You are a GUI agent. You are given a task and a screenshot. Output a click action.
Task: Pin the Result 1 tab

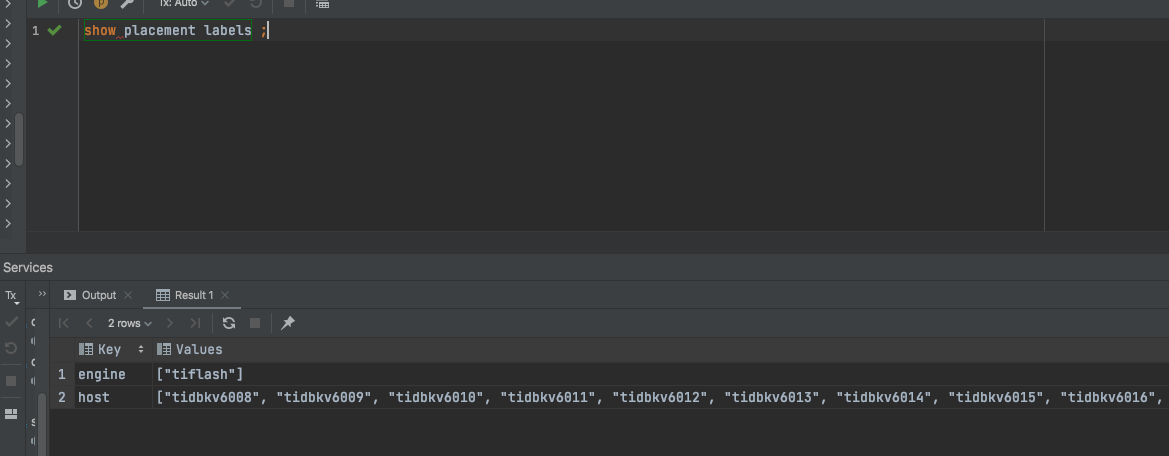(288, 323)
